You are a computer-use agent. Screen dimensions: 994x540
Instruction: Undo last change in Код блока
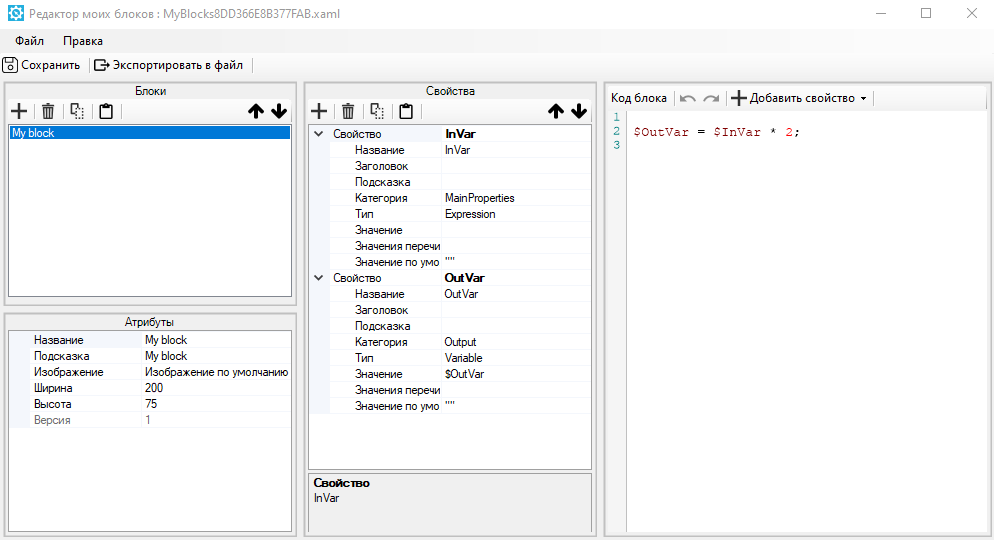click(x=687, y=98)
